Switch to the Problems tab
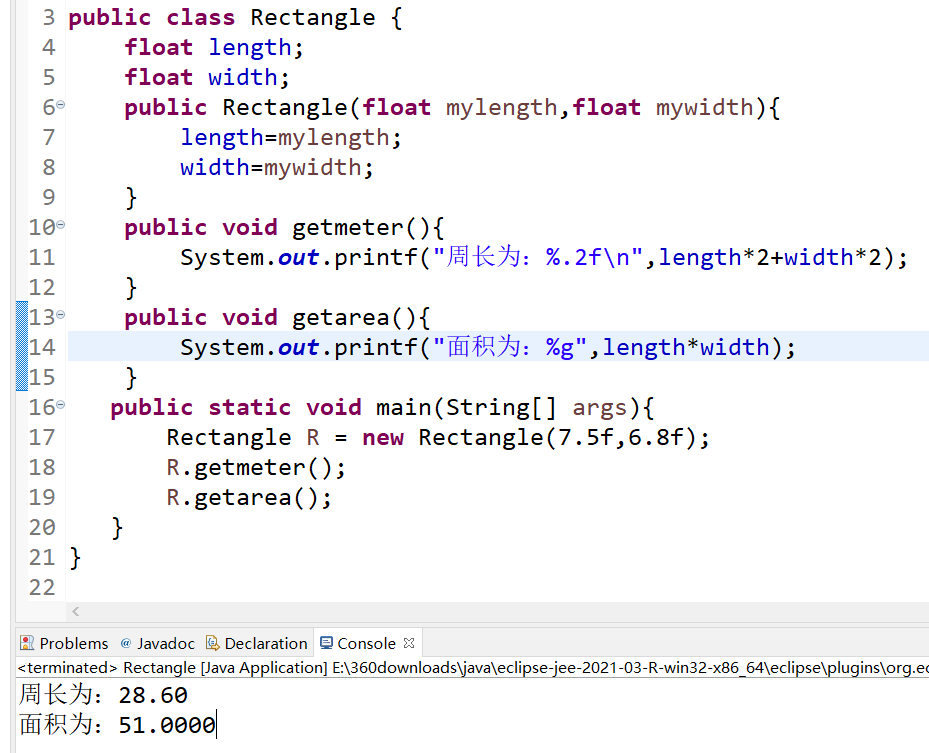This screenshot has width=929, height=753. click(64, 643)
